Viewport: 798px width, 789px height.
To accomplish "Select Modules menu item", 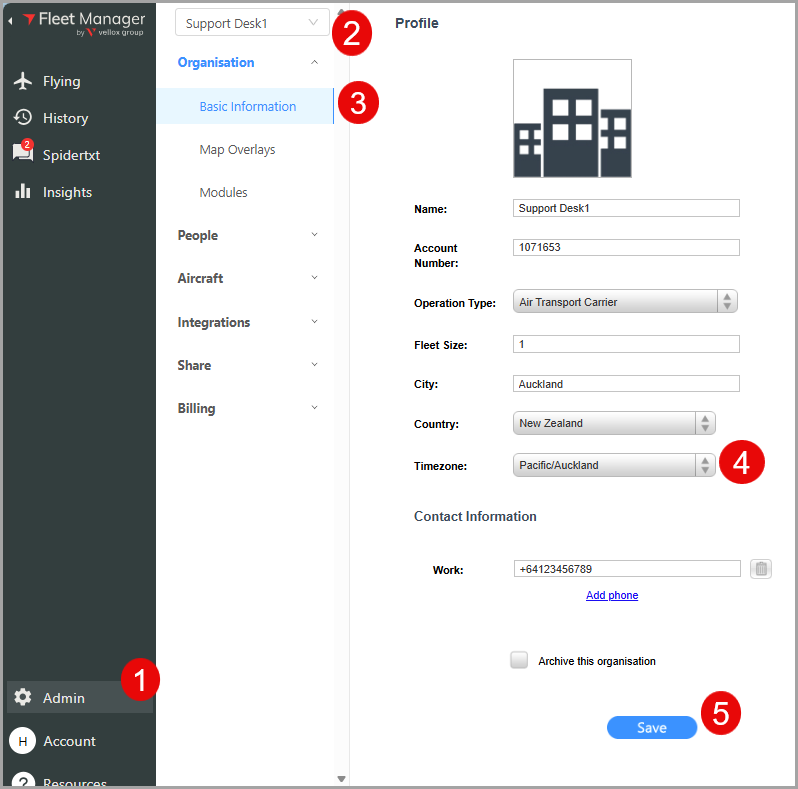I will click(223, 192).
